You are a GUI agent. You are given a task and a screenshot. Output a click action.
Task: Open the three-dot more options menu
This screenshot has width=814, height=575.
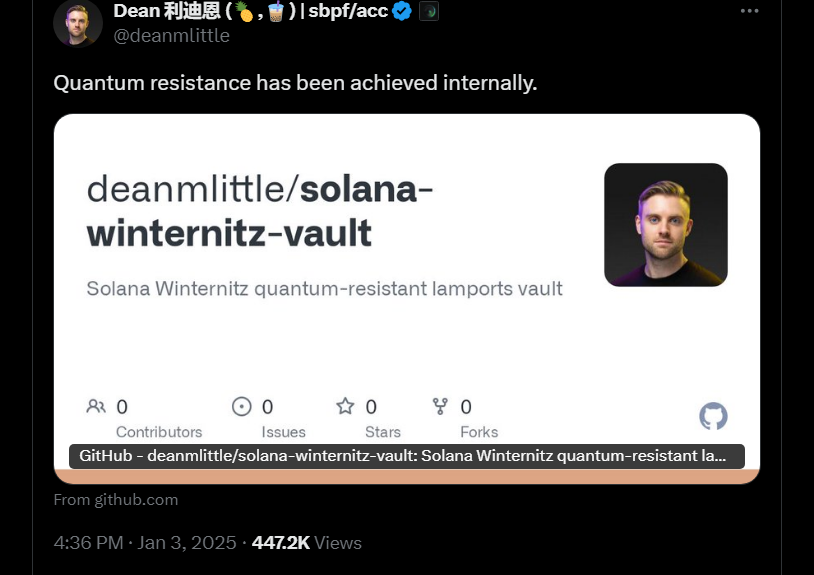[x=749, y=11]
